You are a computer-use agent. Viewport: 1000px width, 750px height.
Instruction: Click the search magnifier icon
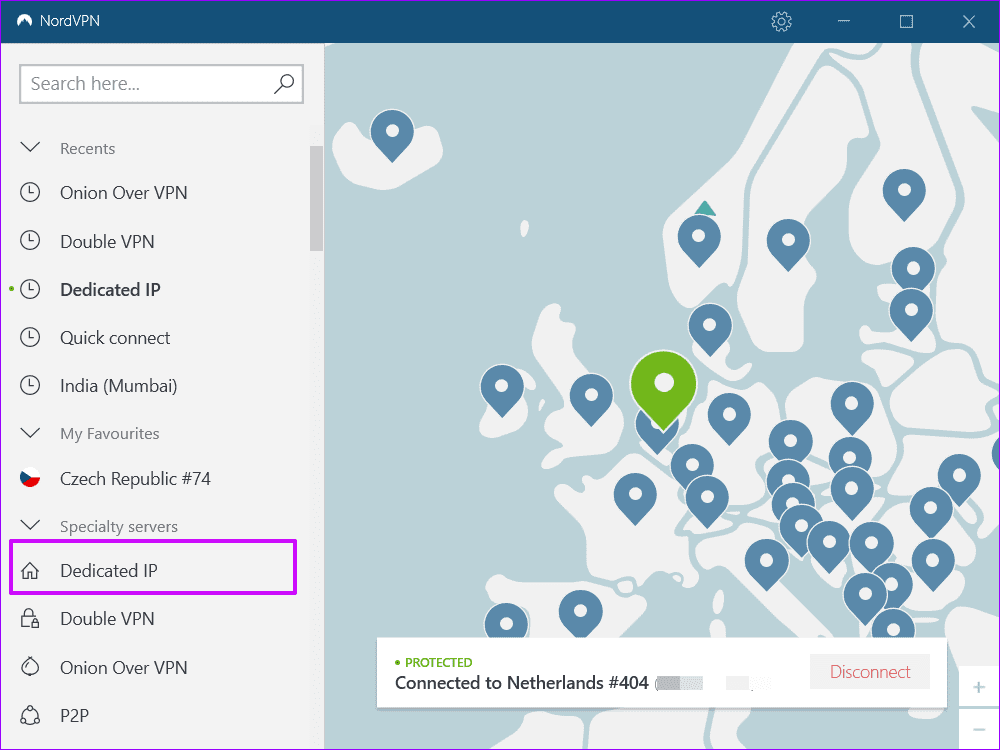tap(284, 84)
